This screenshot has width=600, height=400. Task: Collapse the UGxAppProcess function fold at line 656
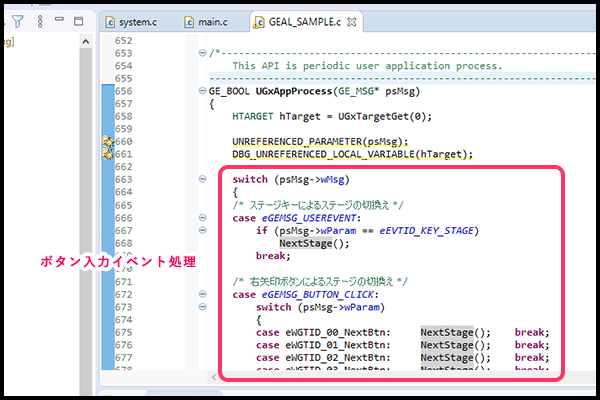(203, 91)
